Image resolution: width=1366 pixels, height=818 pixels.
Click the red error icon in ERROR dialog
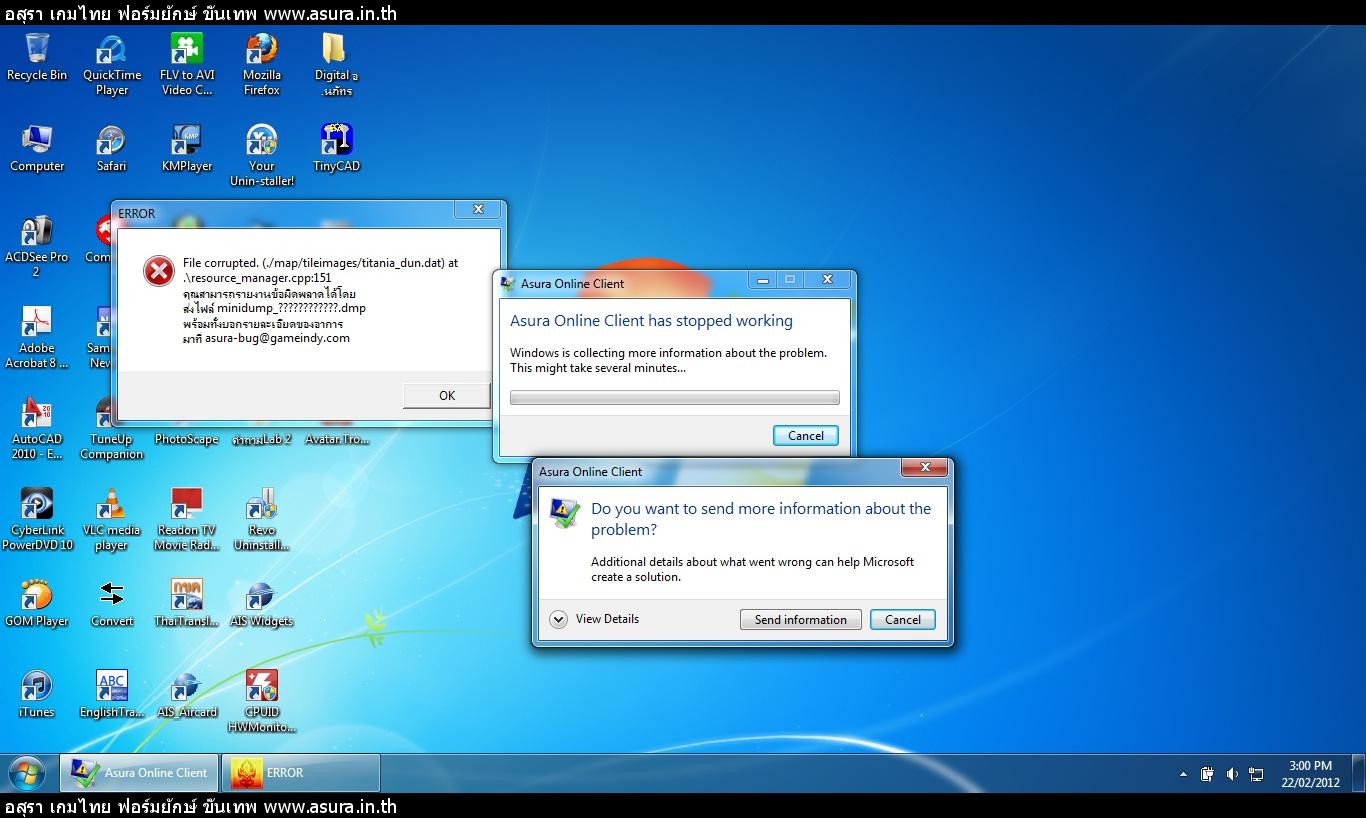coord(158,270)
